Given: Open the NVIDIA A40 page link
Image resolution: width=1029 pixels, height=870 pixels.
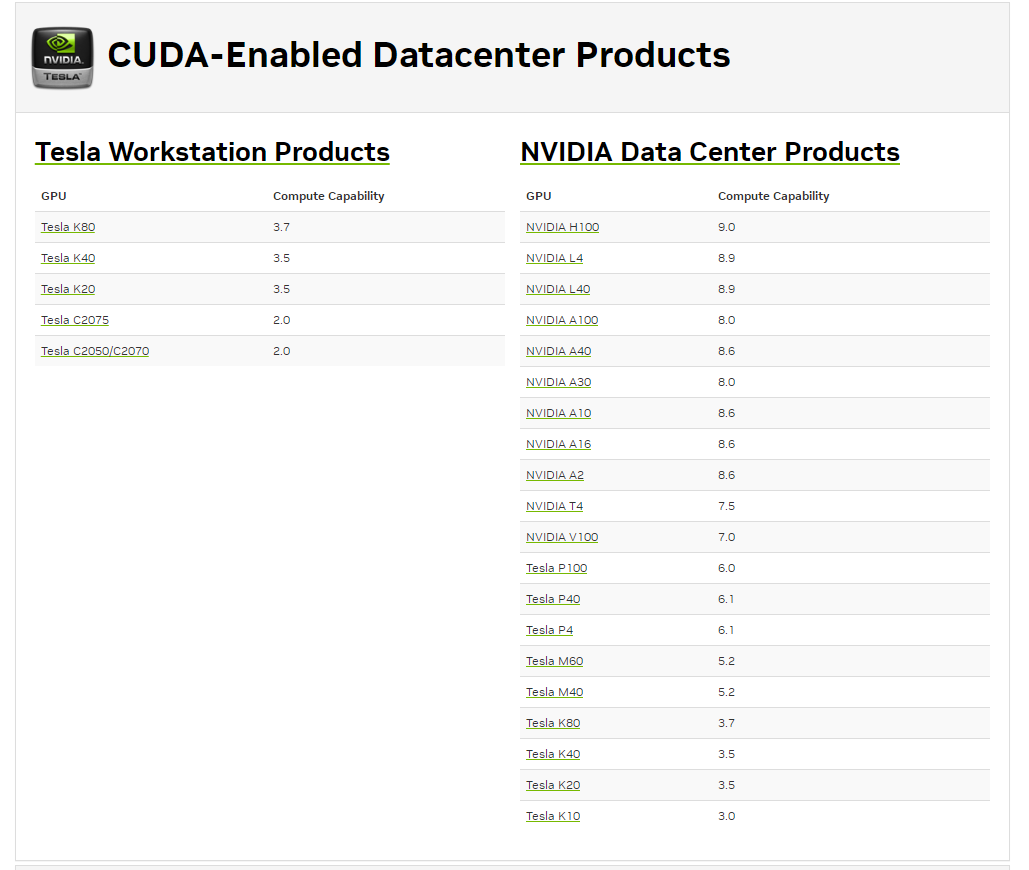Looking at the screenshot, I should pos(558,351).
